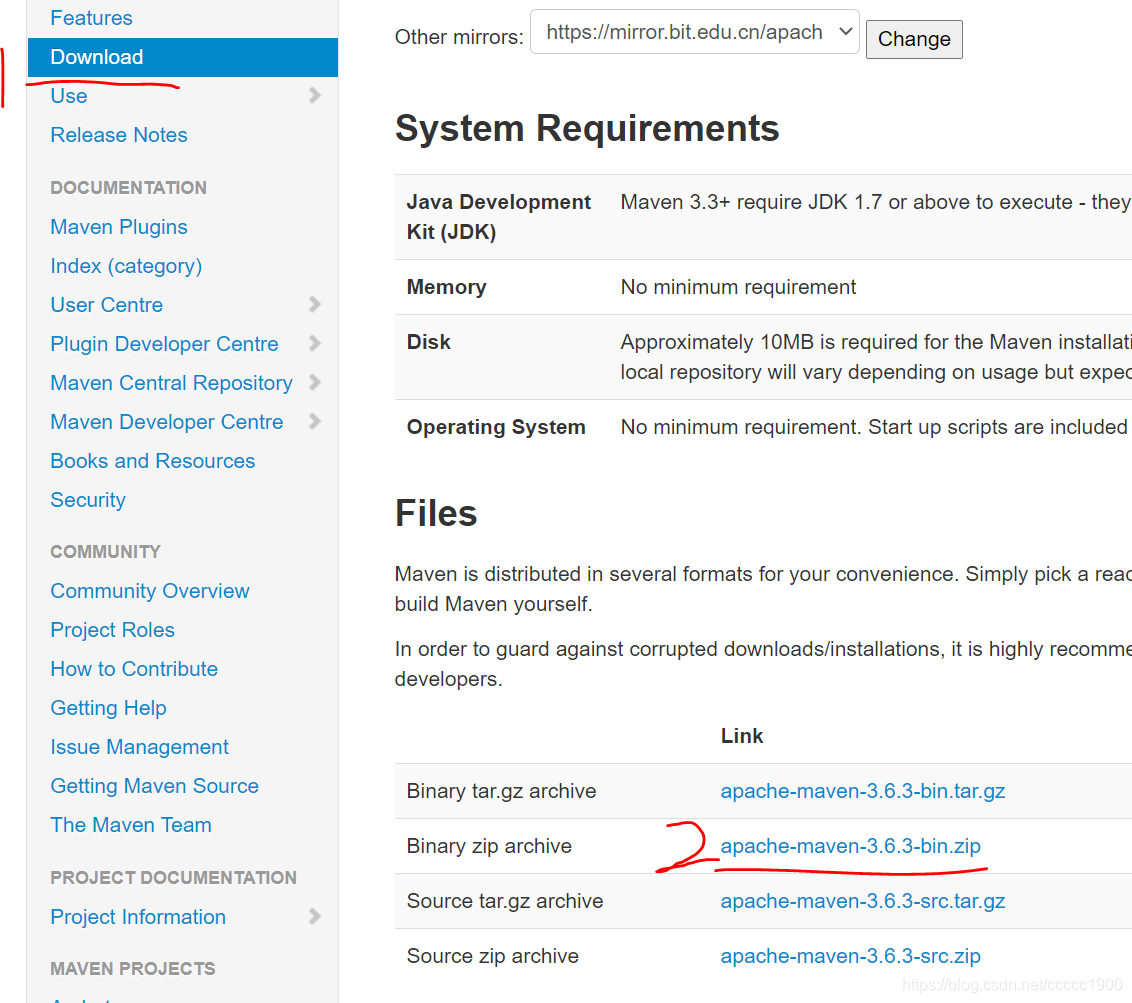Viewport: 1132px width, 1003px height.
Task: Click the Change mirror button
Action: [914, 39]
